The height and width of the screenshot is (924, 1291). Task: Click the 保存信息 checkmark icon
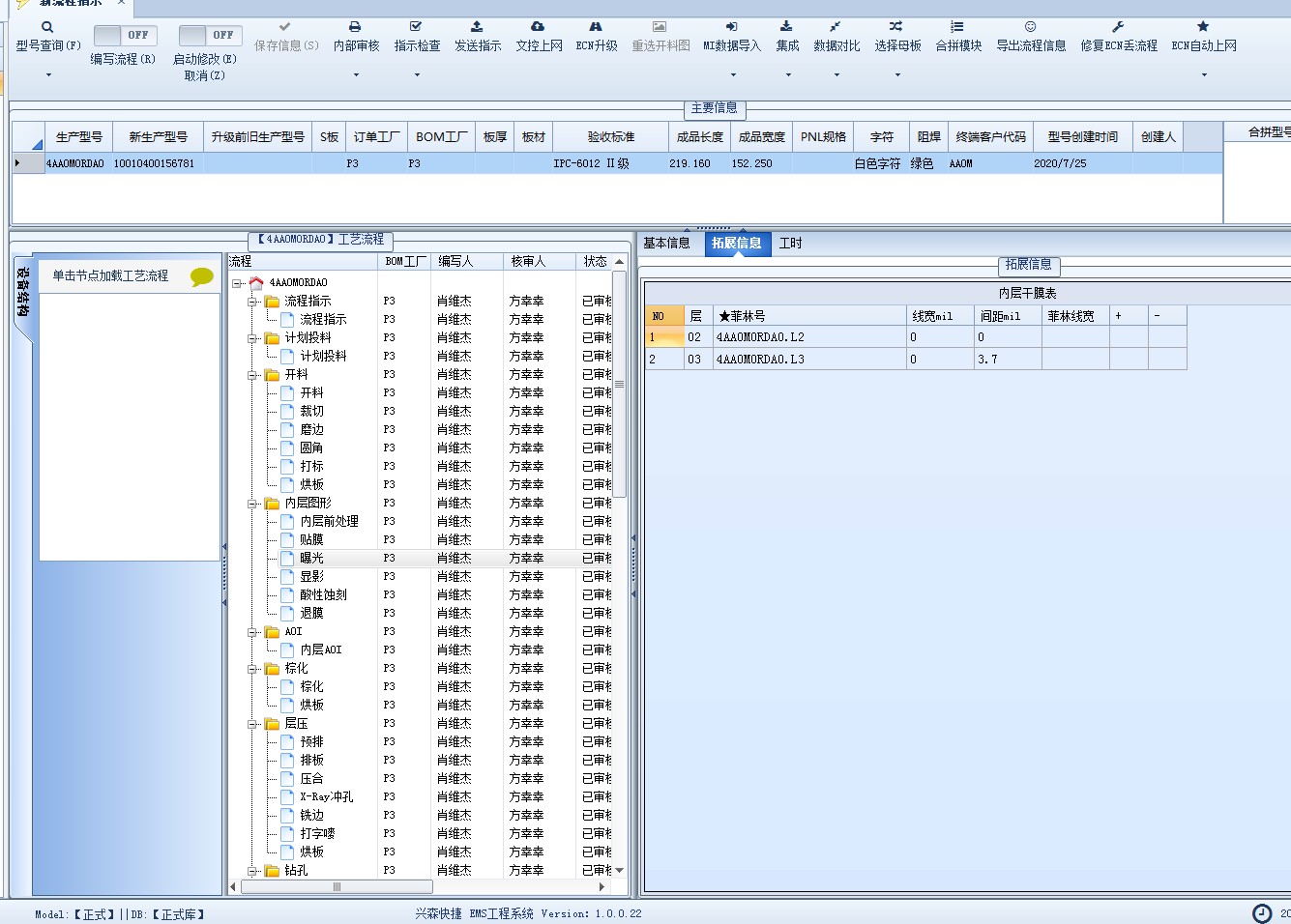click(x=284, y=27)
